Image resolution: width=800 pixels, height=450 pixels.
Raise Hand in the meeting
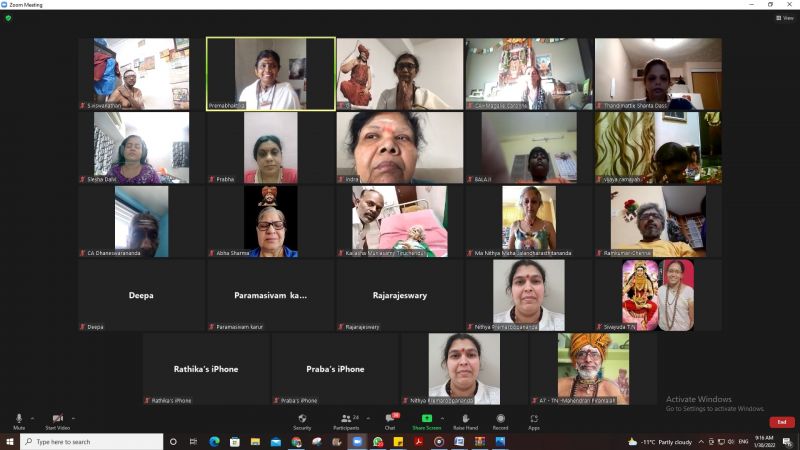coord(465,421)
